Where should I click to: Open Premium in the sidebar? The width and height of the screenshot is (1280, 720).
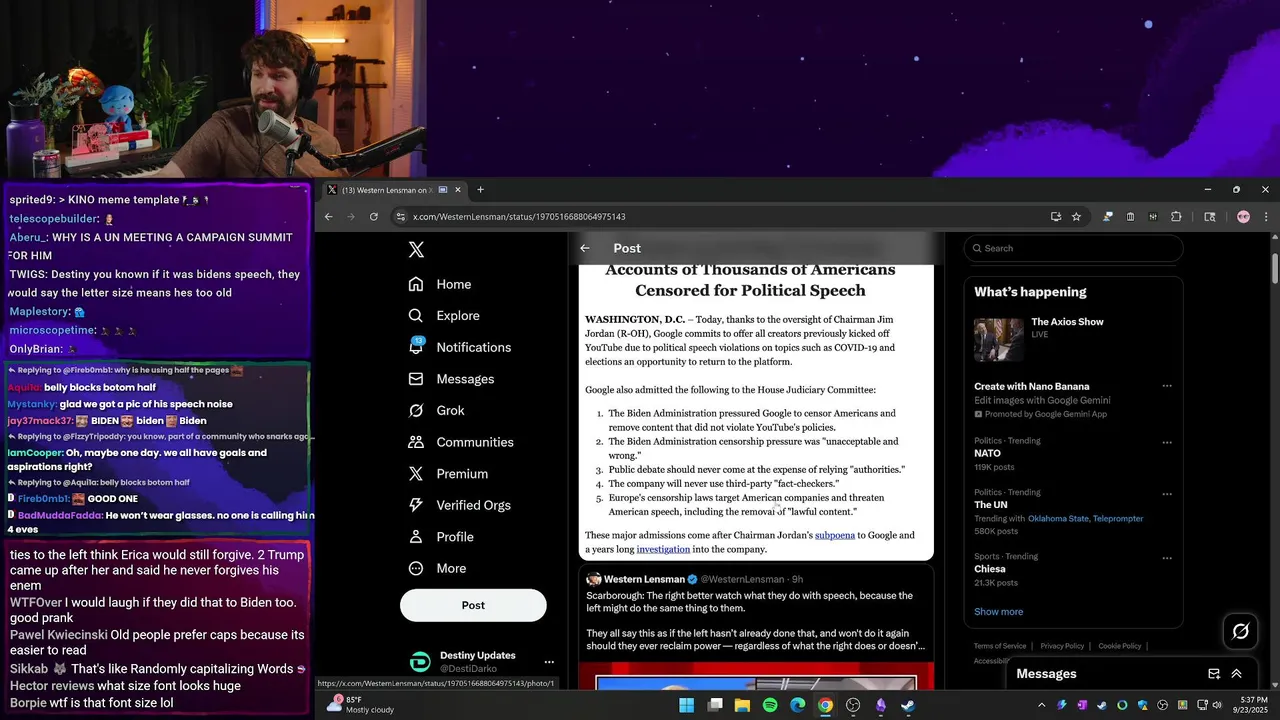[x=448, y=474]
